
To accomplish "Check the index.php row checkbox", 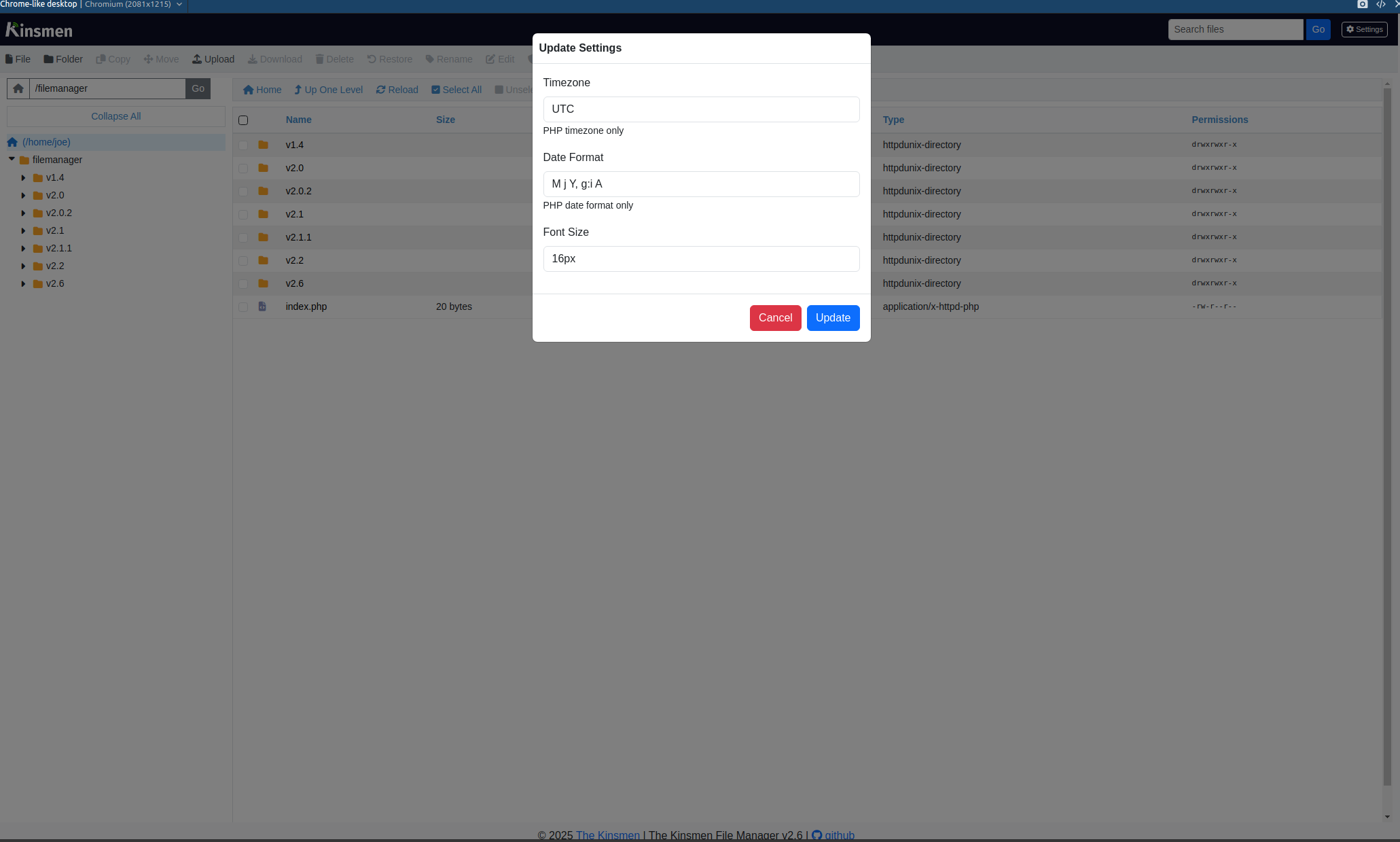I will pos(243,306).
